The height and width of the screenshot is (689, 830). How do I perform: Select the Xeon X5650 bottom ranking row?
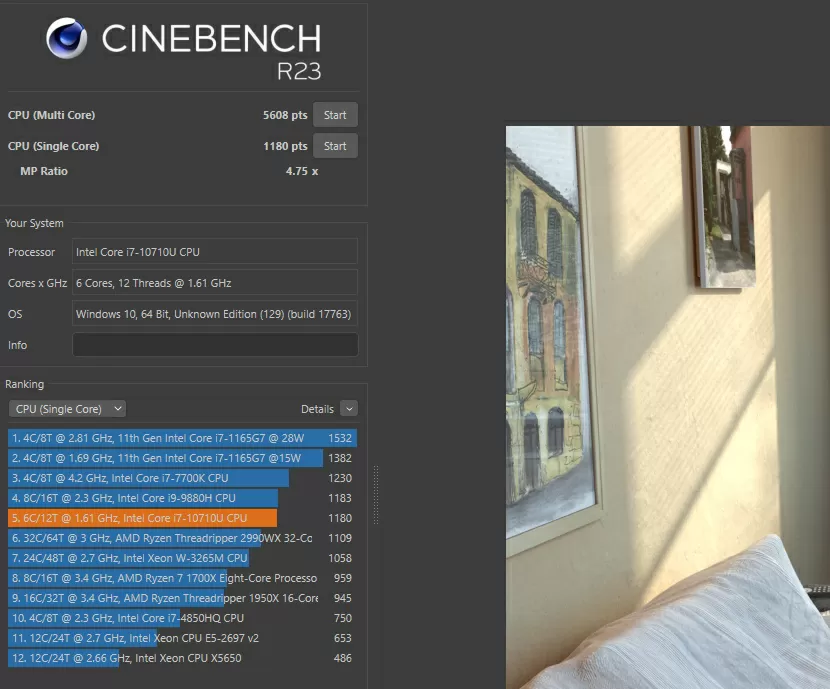[180, 658]
